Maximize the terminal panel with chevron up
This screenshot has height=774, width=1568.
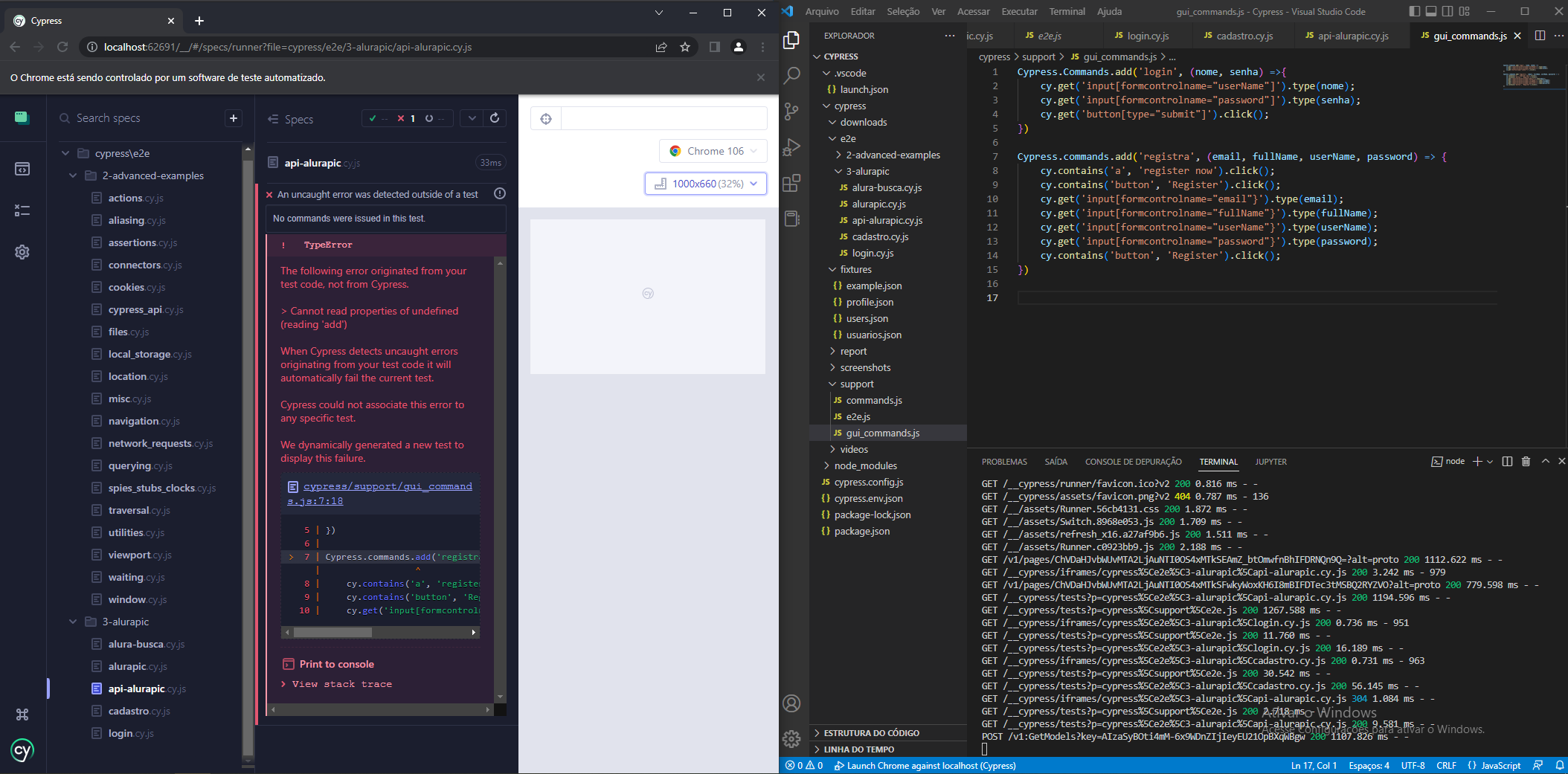coord(1545,462)
